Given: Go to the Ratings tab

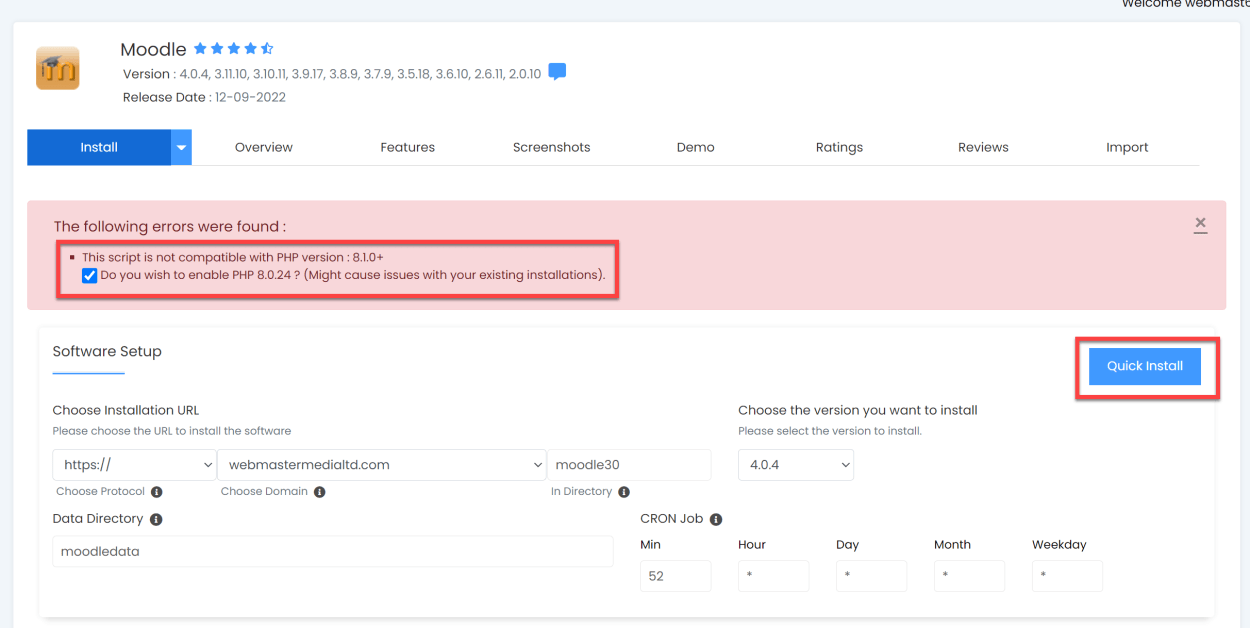Looking at the screenshot, I should [839, 147].
